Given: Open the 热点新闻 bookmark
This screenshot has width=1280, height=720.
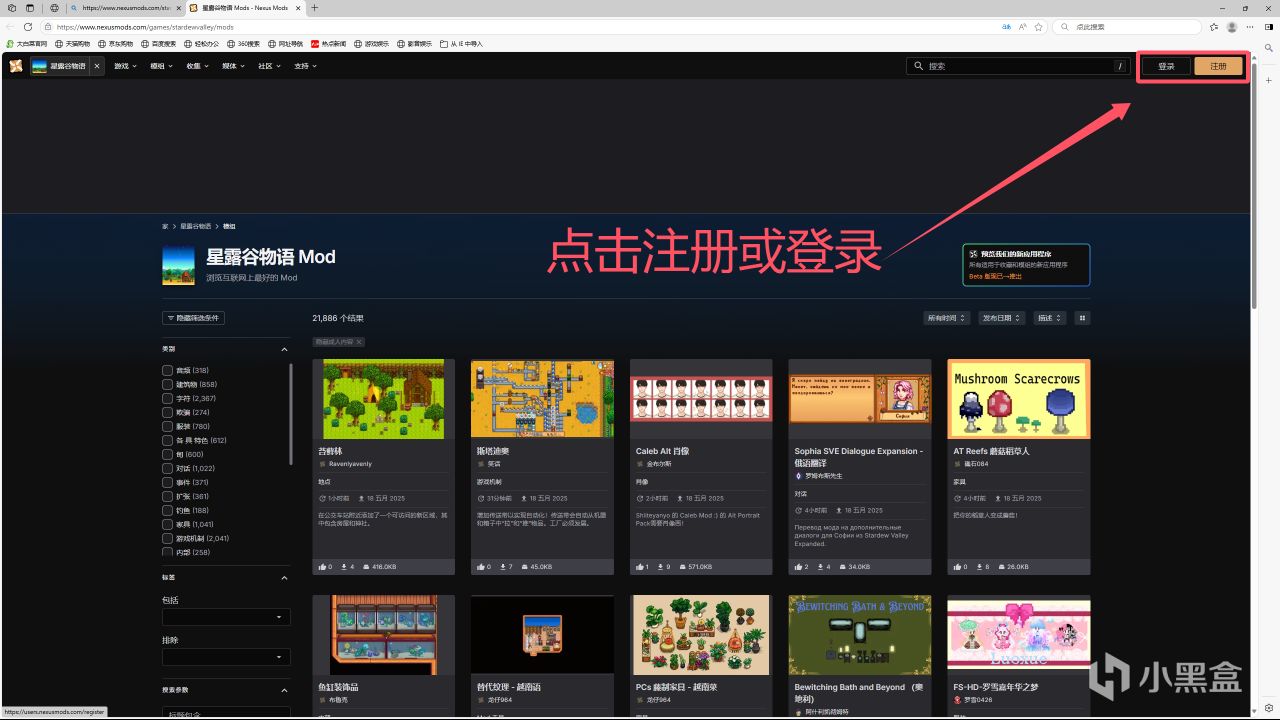Looking at the screenshot, I should [328, 44].
